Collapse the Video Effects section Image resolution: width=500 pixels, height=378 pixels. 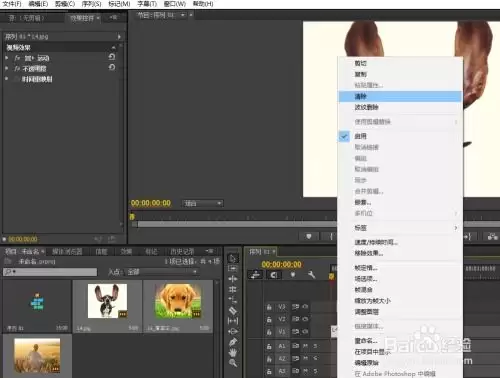pyautogui.click(x=113, y=47)
